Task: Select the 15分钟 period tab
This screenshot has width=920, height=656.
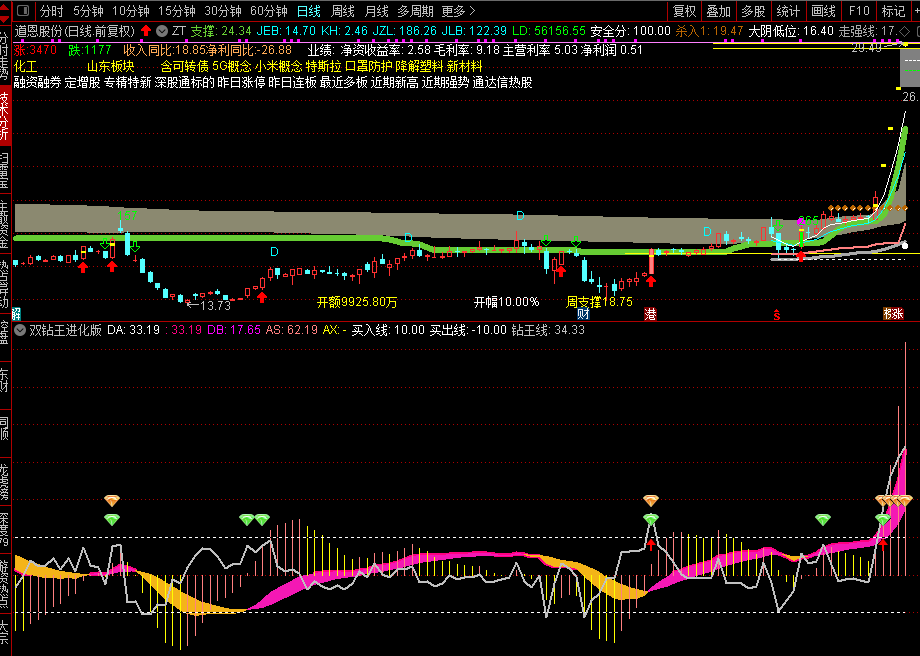Action: click(177, 11)
